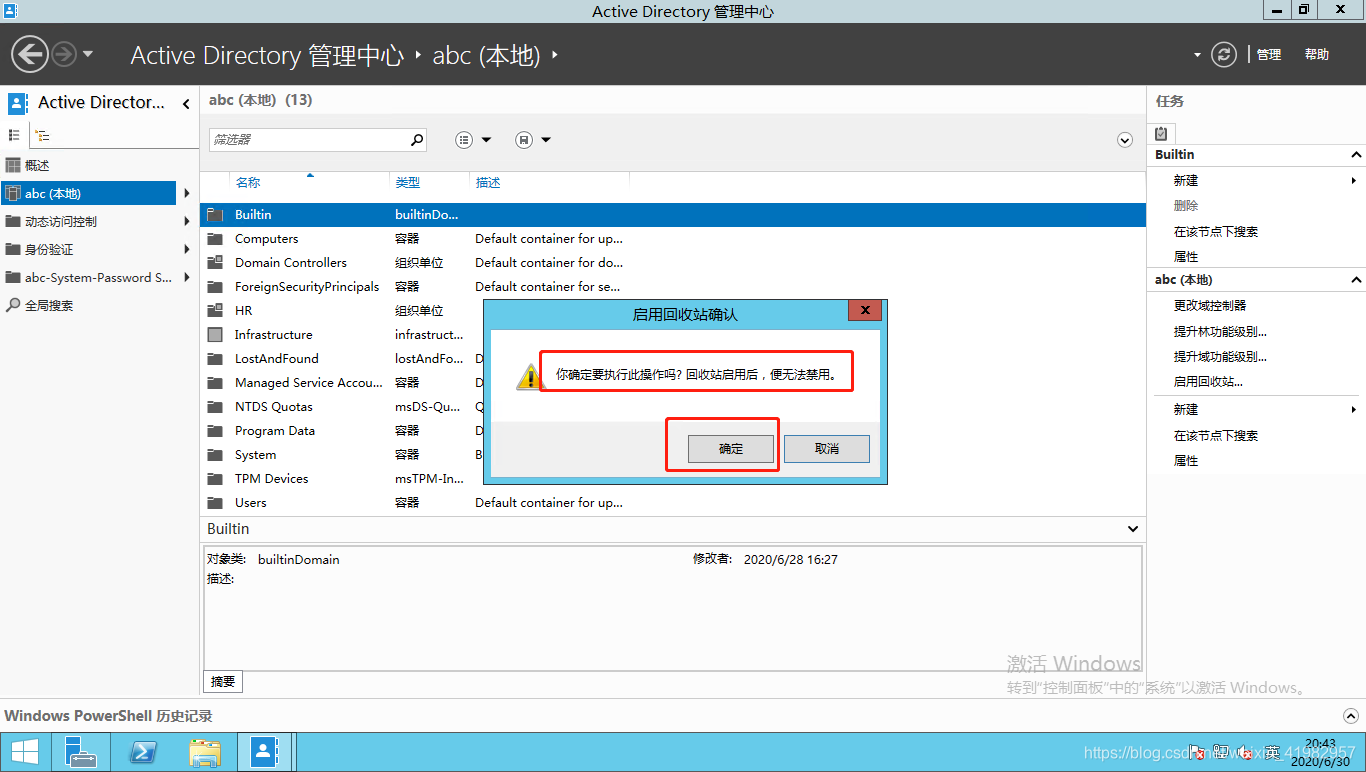Collapse the Builtin tasks section
The height and width of the screenshot is (772, 1366).
point(1356,155)
